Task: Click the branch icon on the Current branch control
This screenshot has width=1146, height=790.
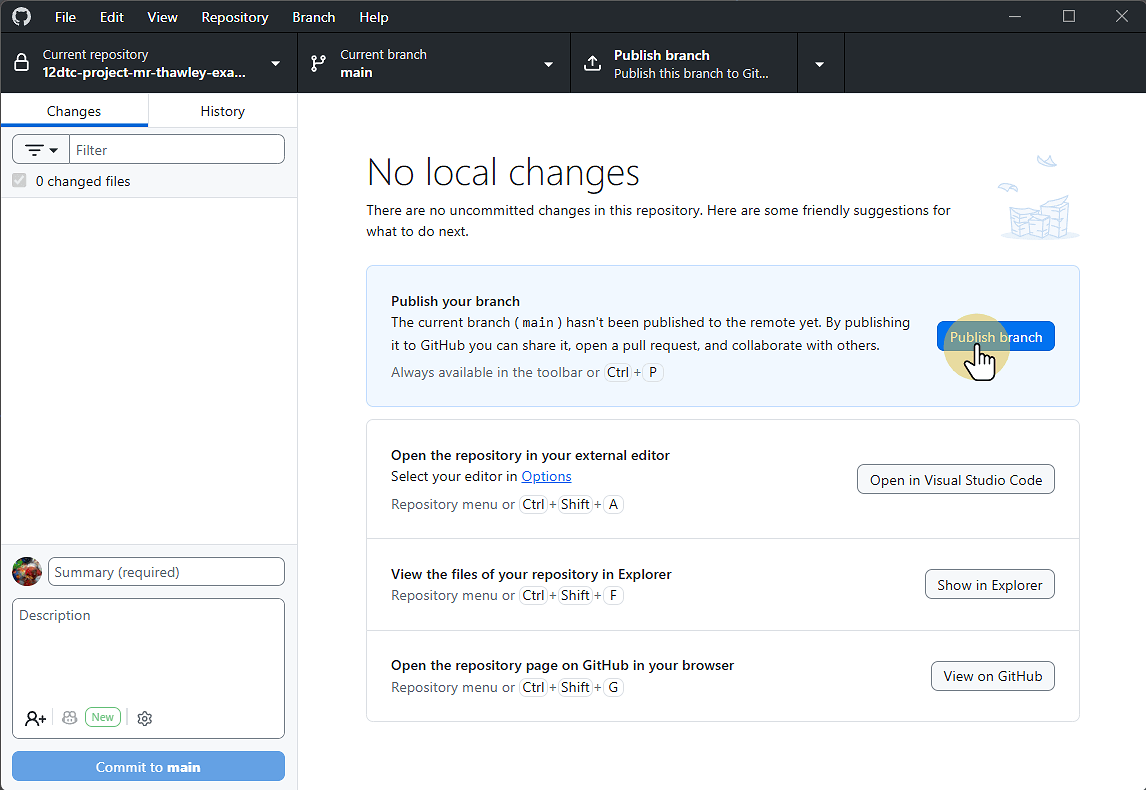Action: click(319, 62)
